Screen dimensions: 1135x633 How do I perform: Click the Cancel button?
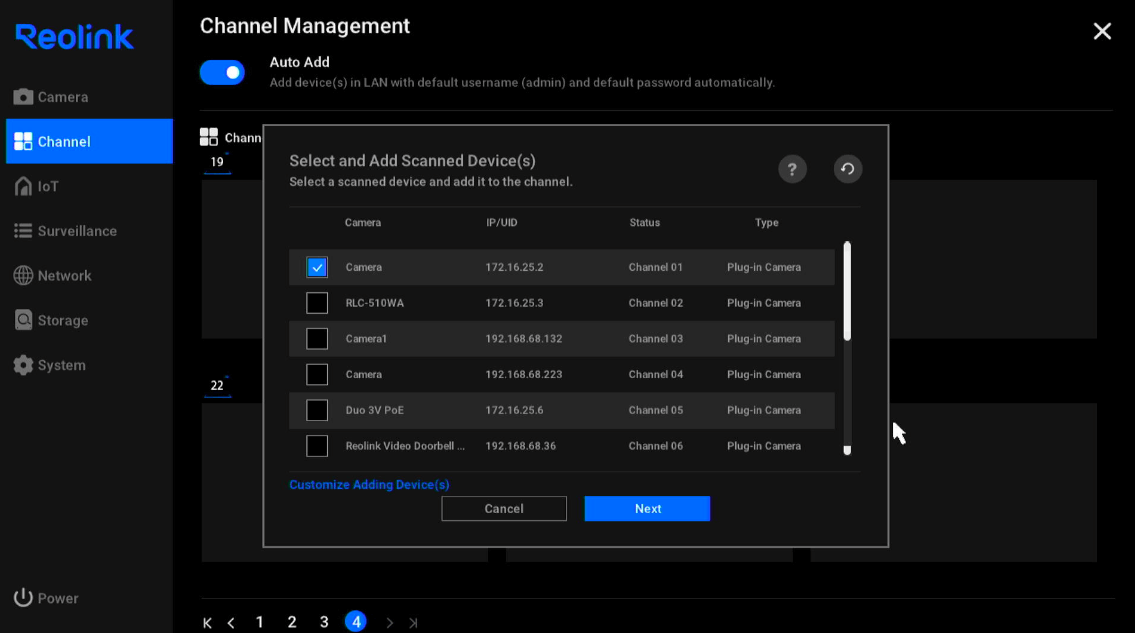click(504, 508)
